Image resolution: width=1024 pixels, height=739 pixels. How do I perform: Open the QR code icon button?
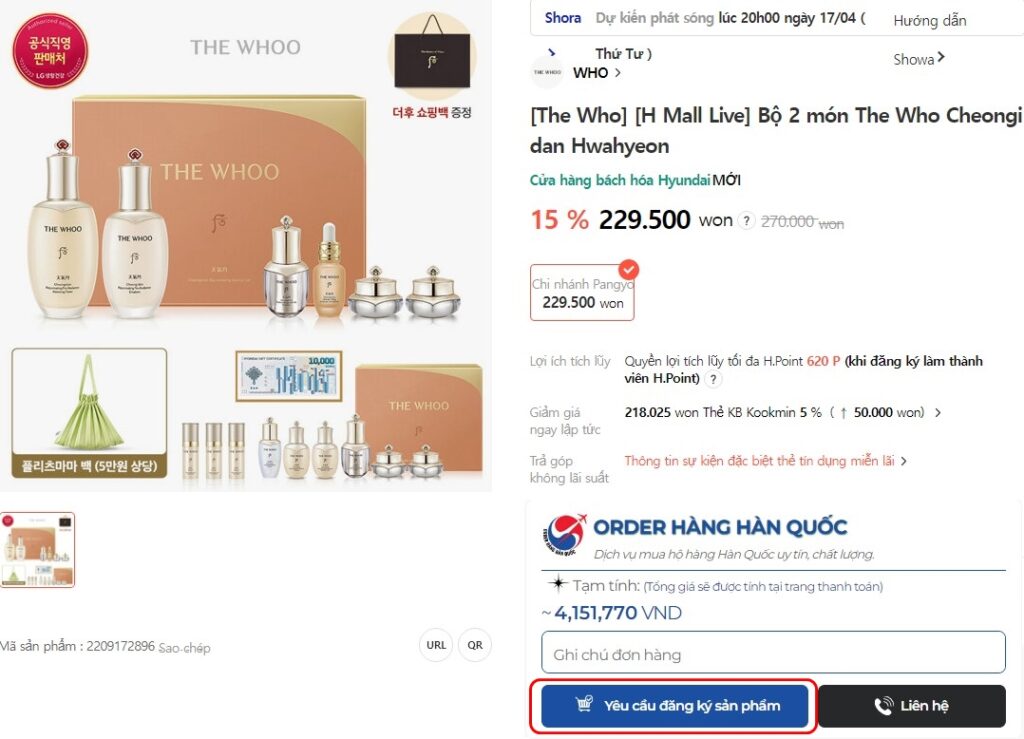[475, 645]
